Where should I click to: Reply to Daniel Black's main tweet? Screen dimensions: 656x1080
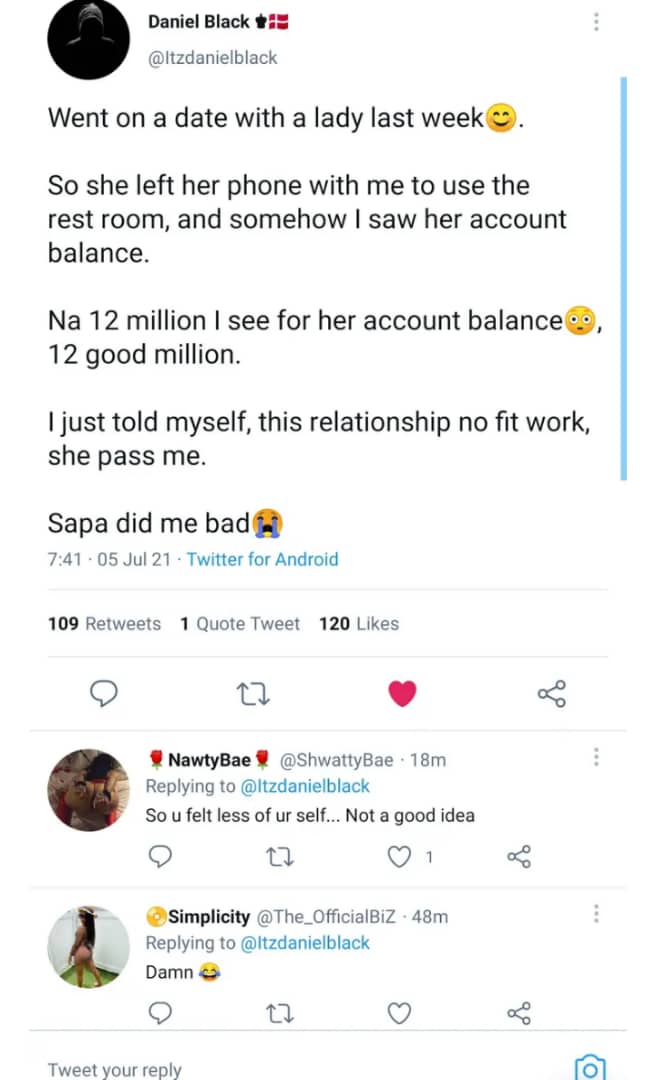pos(104,692)
